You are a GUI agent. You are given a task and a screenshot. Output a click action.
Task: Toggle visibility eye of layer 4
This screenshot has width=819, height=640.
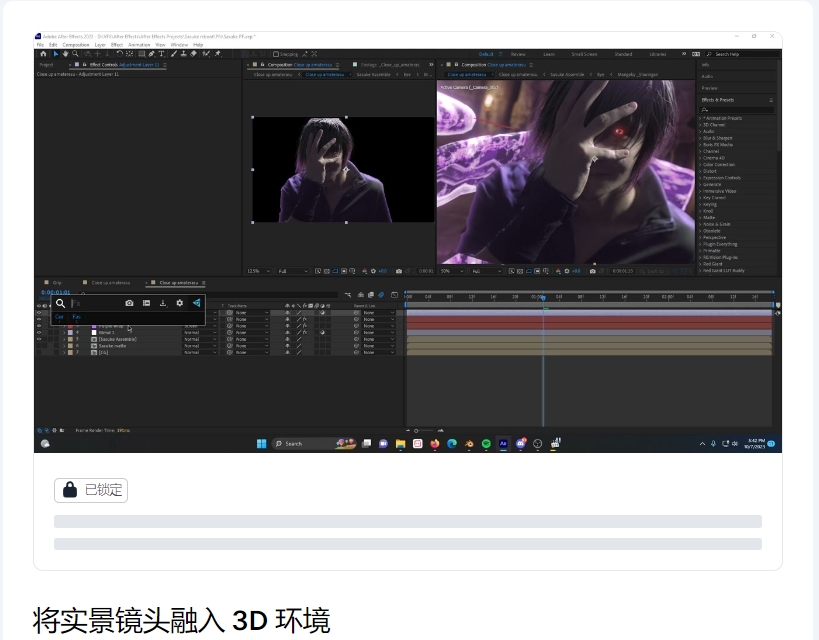tap(39, 332)
